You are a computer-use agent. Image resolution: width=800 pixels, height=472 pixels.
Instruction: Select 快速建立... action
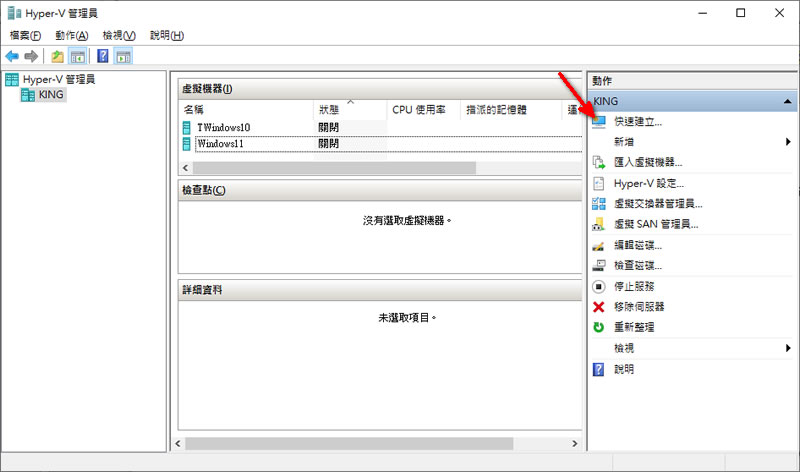click(638, 122)
